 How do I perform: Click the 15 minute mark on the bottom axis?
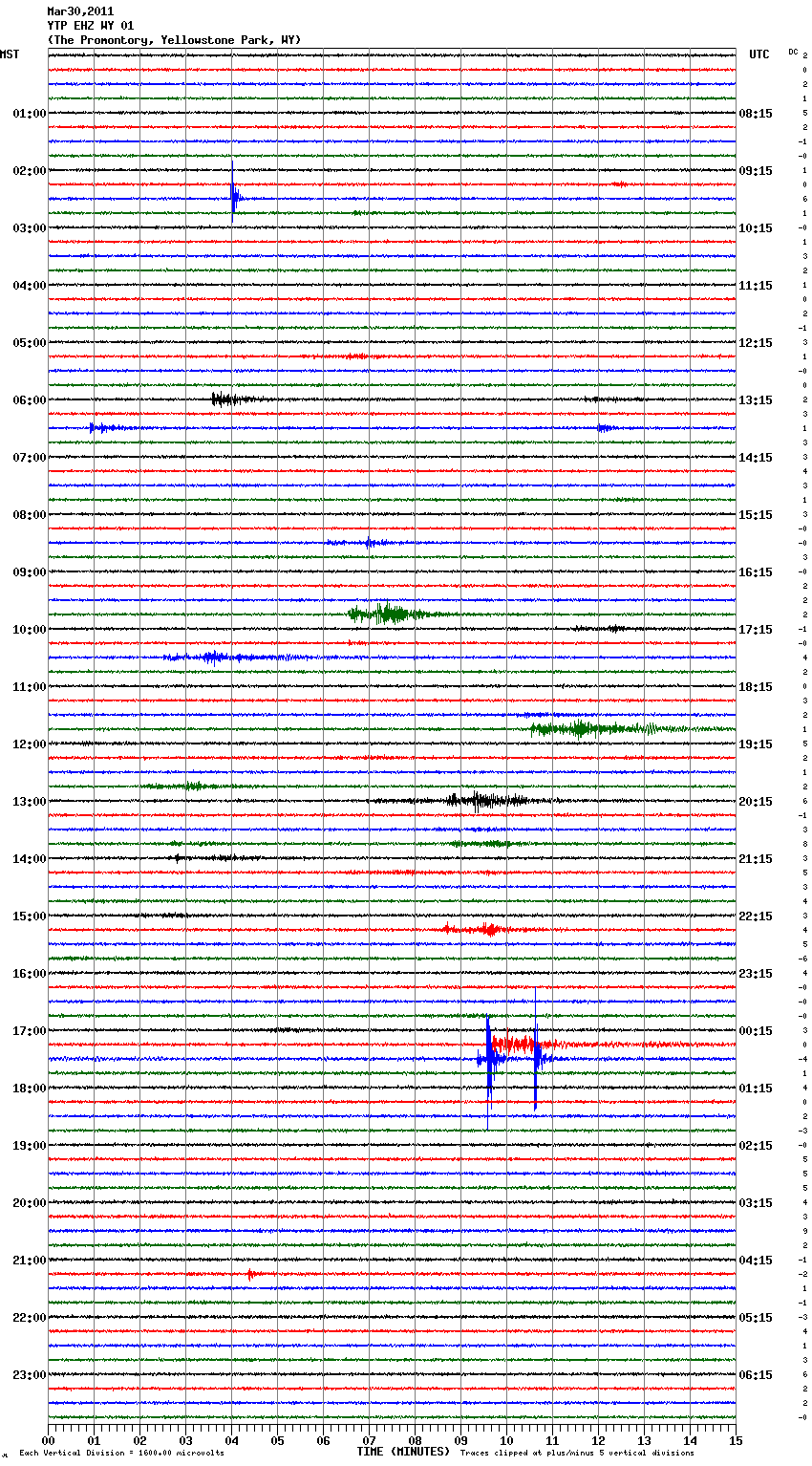tap(736, 1440)
